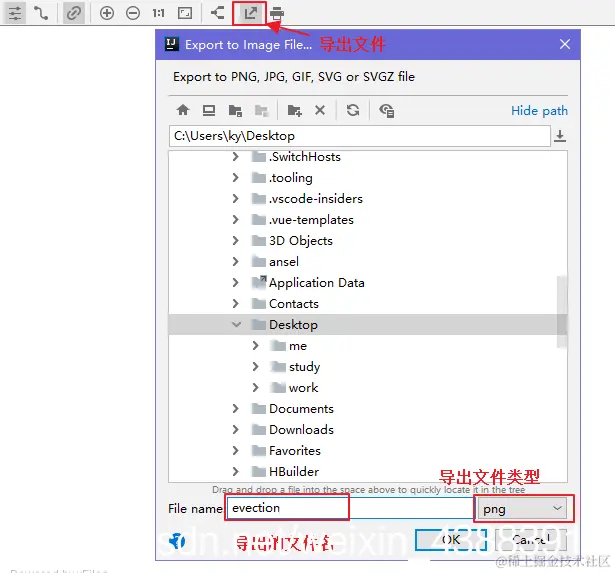615x573 pixels.
Task: Create a new folder icon
Action: [294, 111]
